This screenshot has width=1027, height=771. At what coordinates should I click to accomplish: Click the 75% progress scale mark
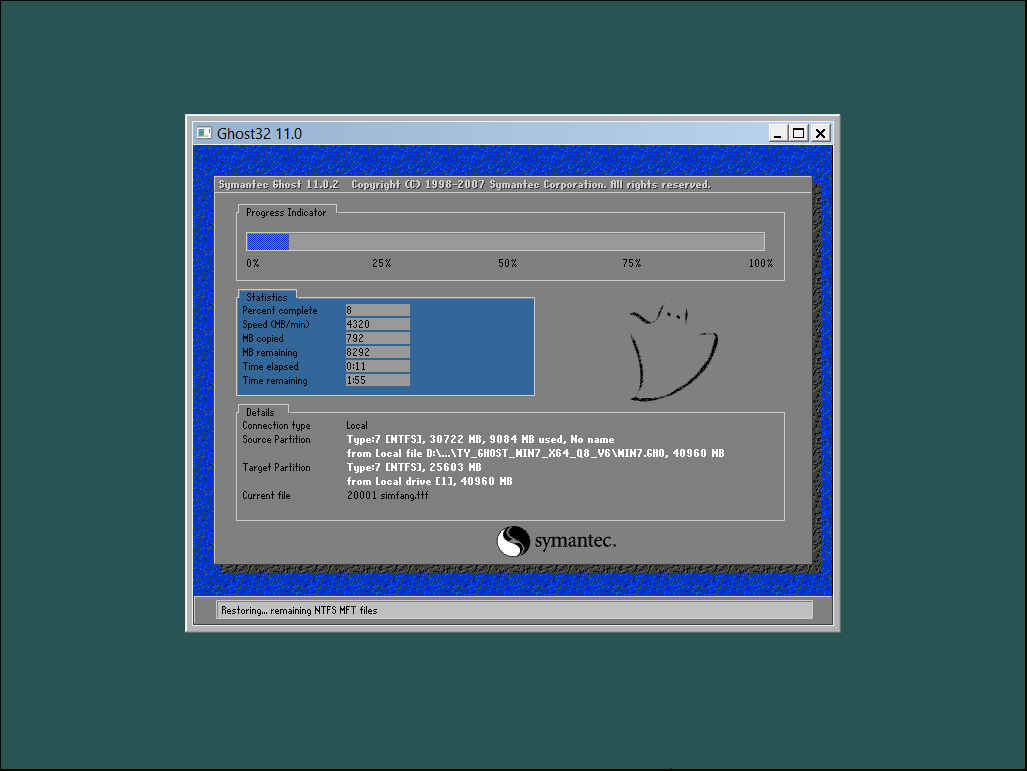632,263
